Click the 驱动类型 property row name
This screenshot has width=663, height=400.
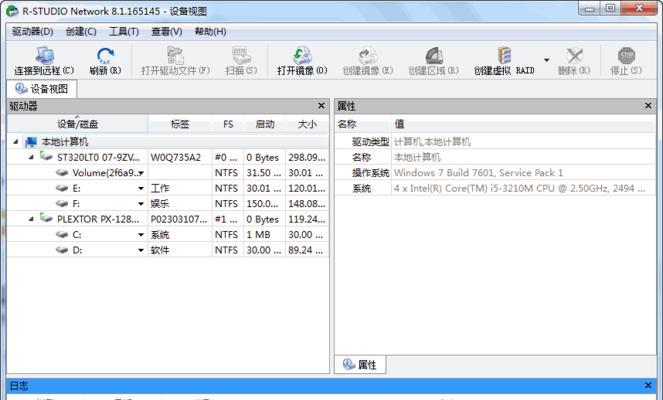coord(370,142)
